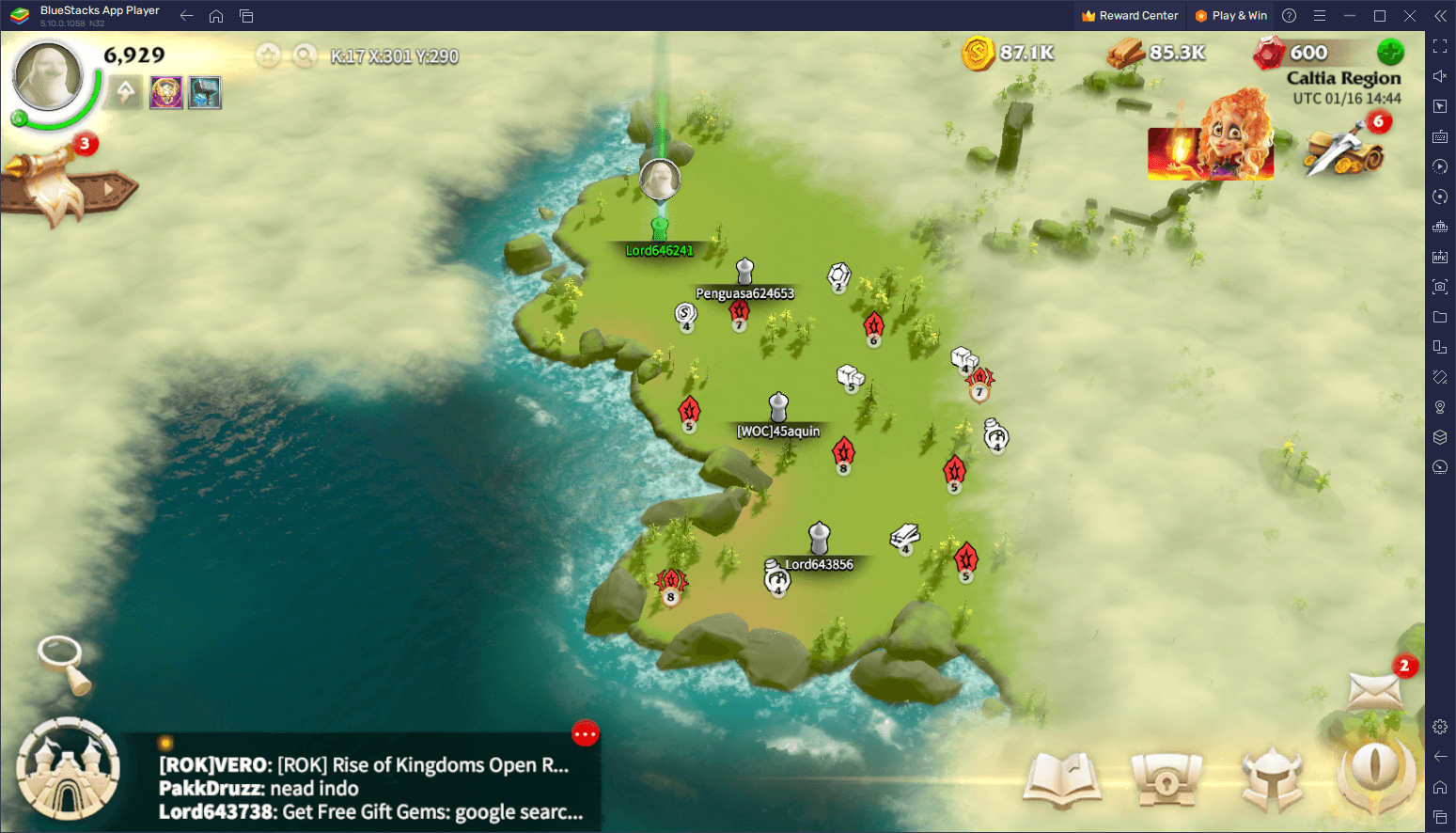The image size is (1456, 833).
Task: Open BlueStacks hamburger menu
Action: (1320, 16)
